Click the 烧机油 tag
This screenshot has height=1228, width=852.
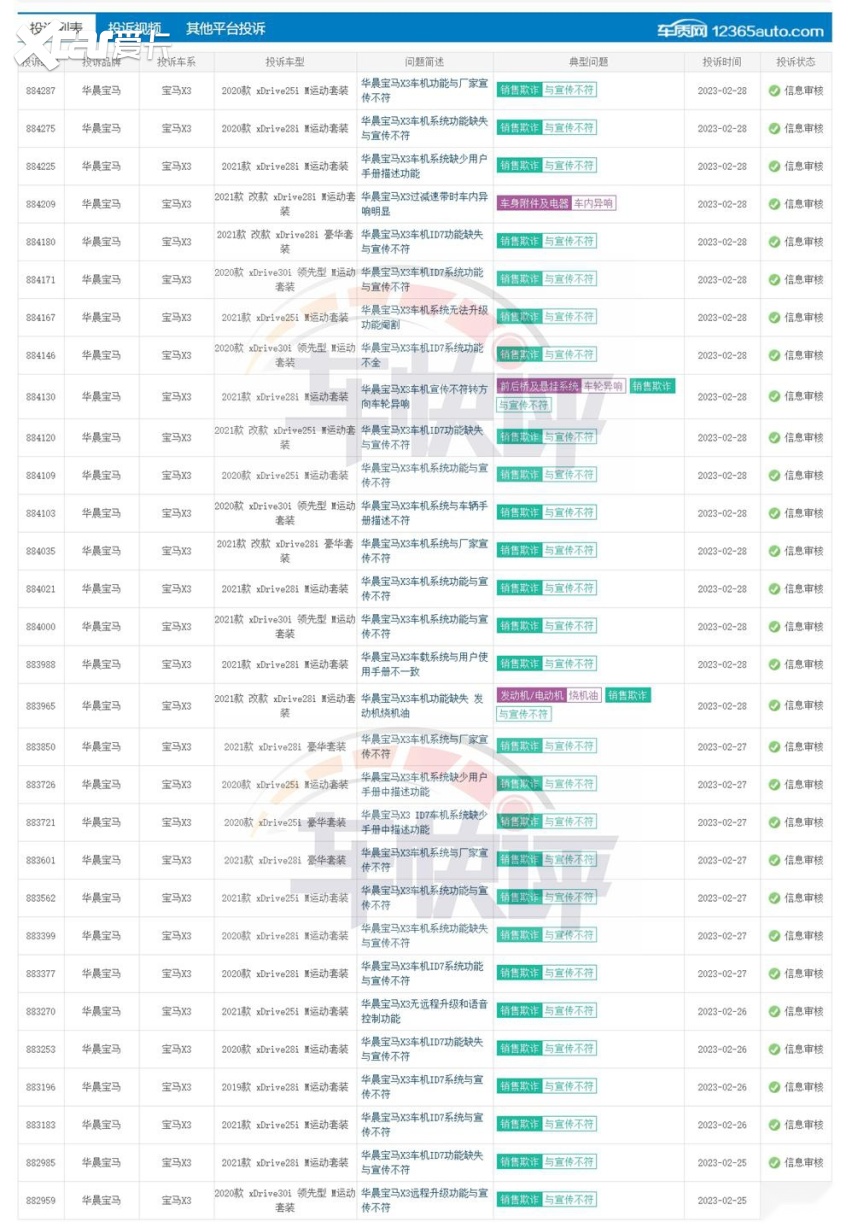583,695
